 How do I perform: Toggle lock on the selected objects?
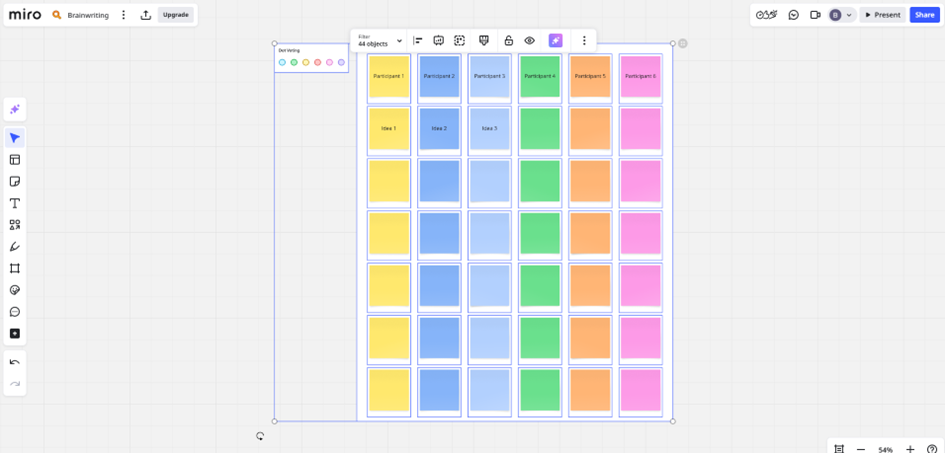[x=508, y=41]
